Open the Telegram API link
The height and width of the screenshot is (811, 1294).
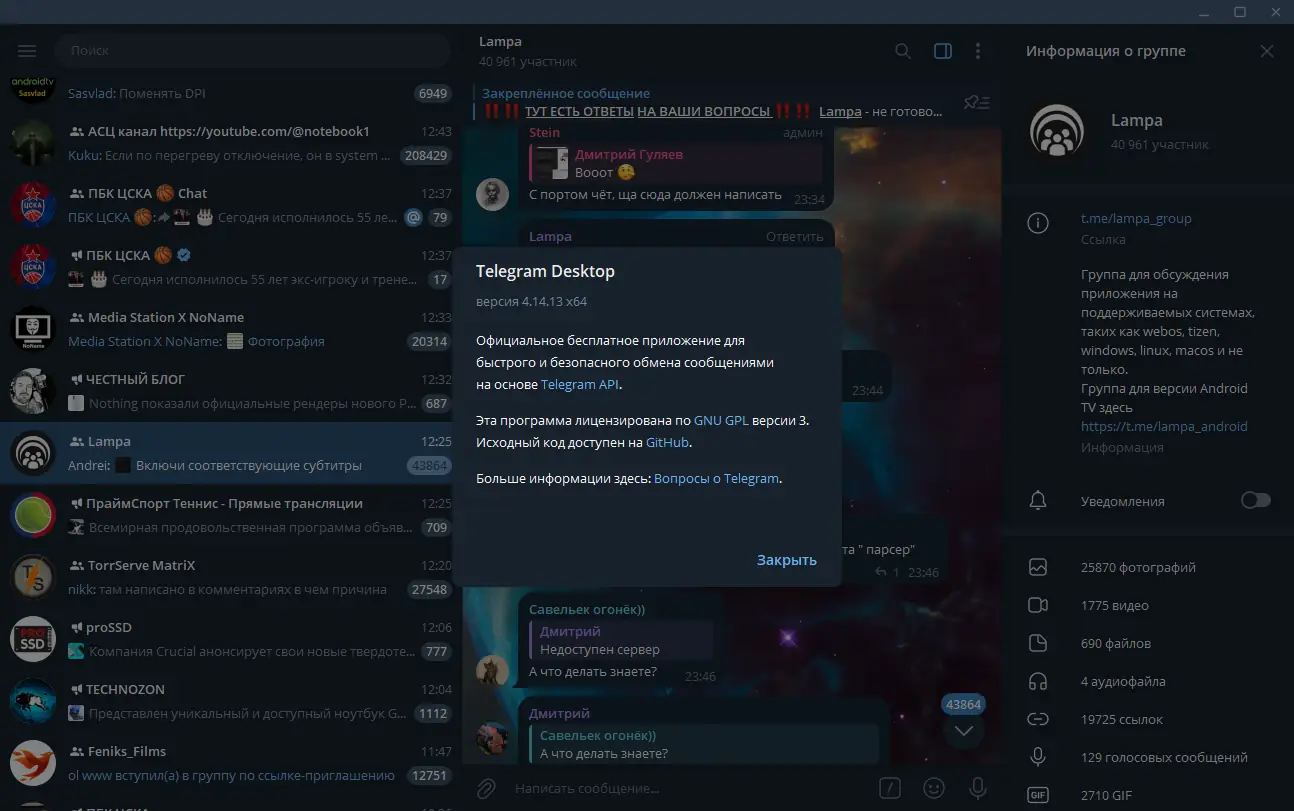pos(581,384)
